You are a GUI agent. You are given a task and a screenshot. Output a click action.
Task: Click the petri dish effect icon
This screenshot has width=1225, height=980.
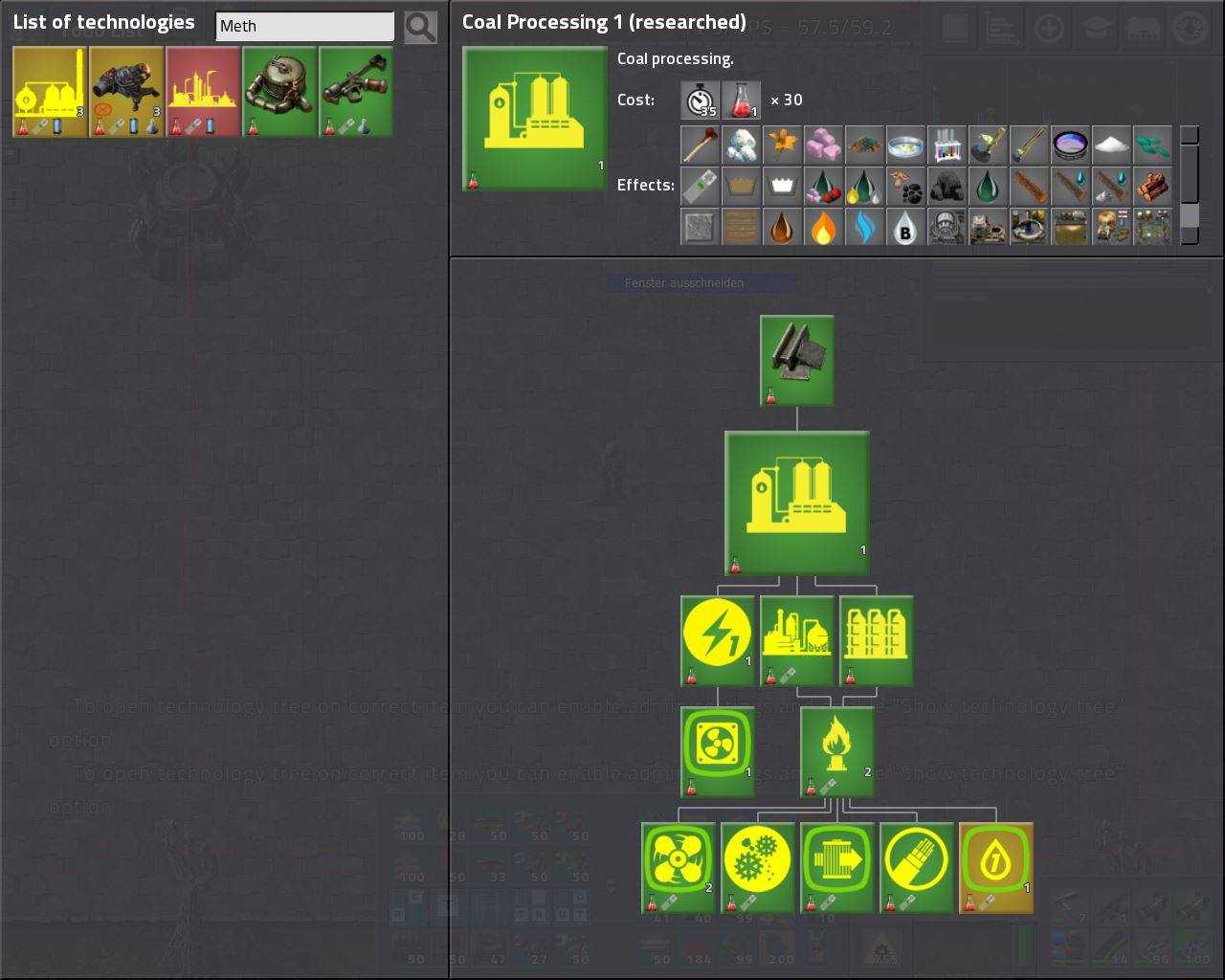905,145
